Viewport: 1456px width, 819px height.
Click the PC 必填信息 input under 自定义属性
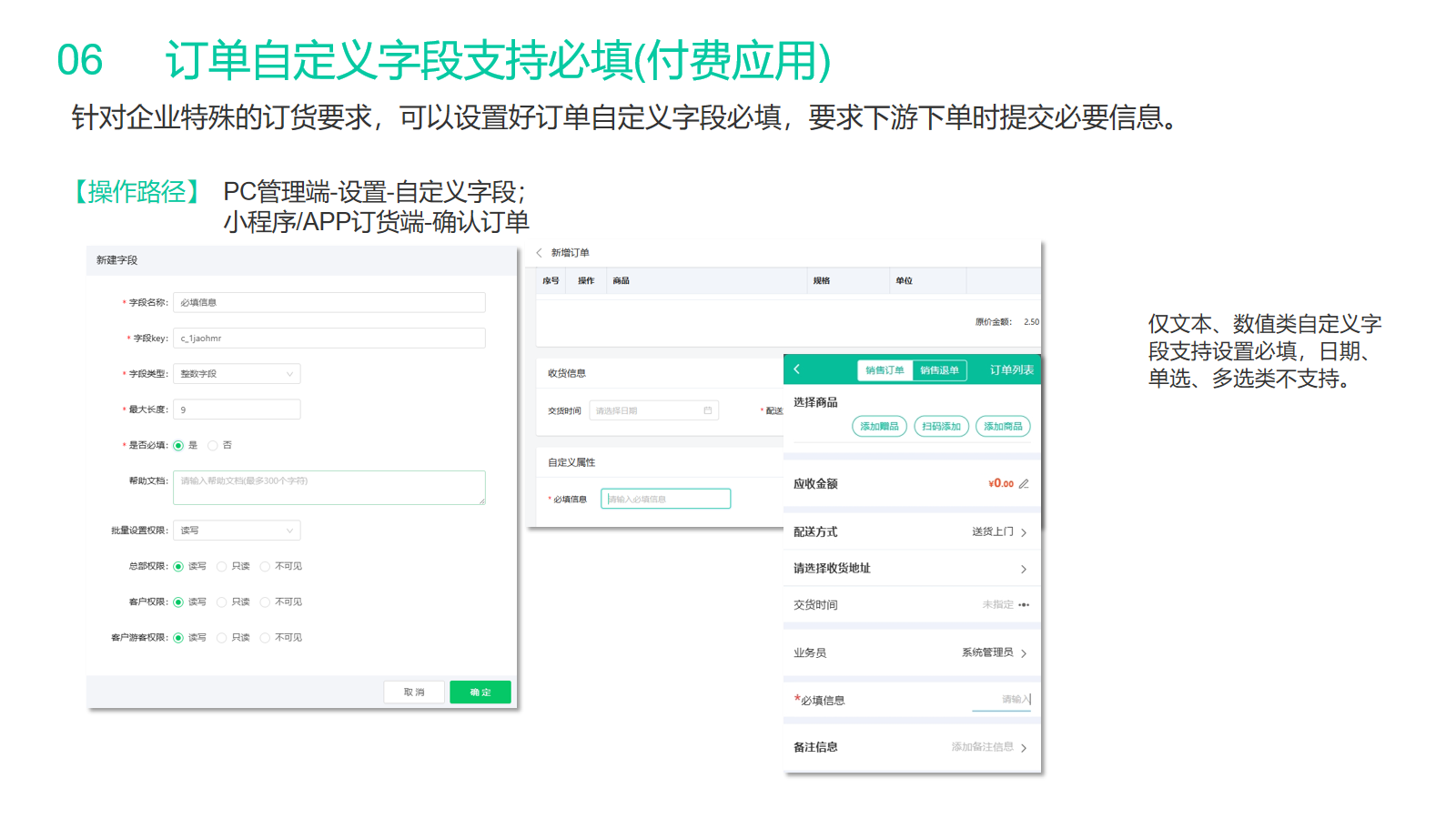coord(665,499)
